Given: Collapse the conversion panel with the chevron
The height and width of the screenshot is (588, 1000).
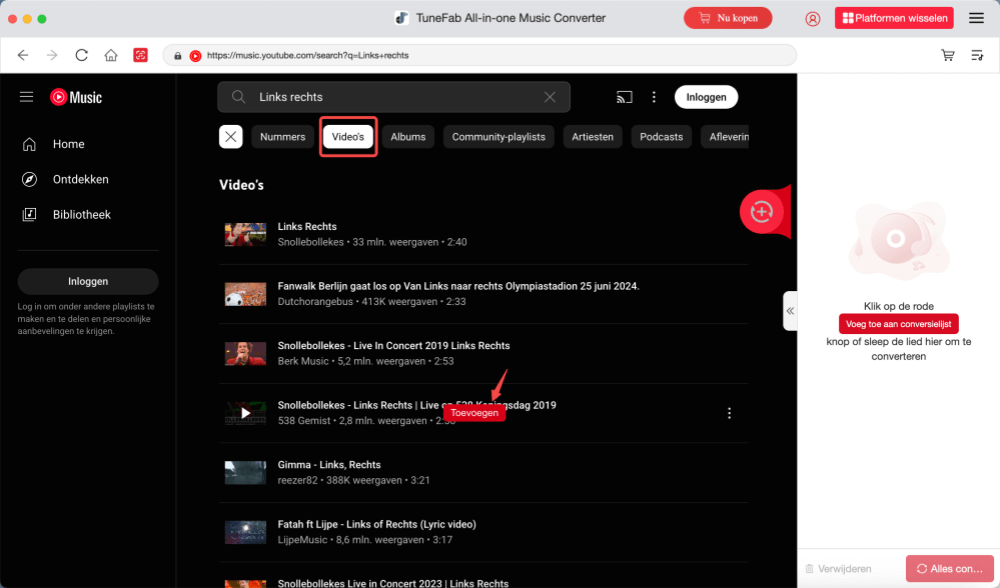Looking at the screenshot, I should [790, 310].
